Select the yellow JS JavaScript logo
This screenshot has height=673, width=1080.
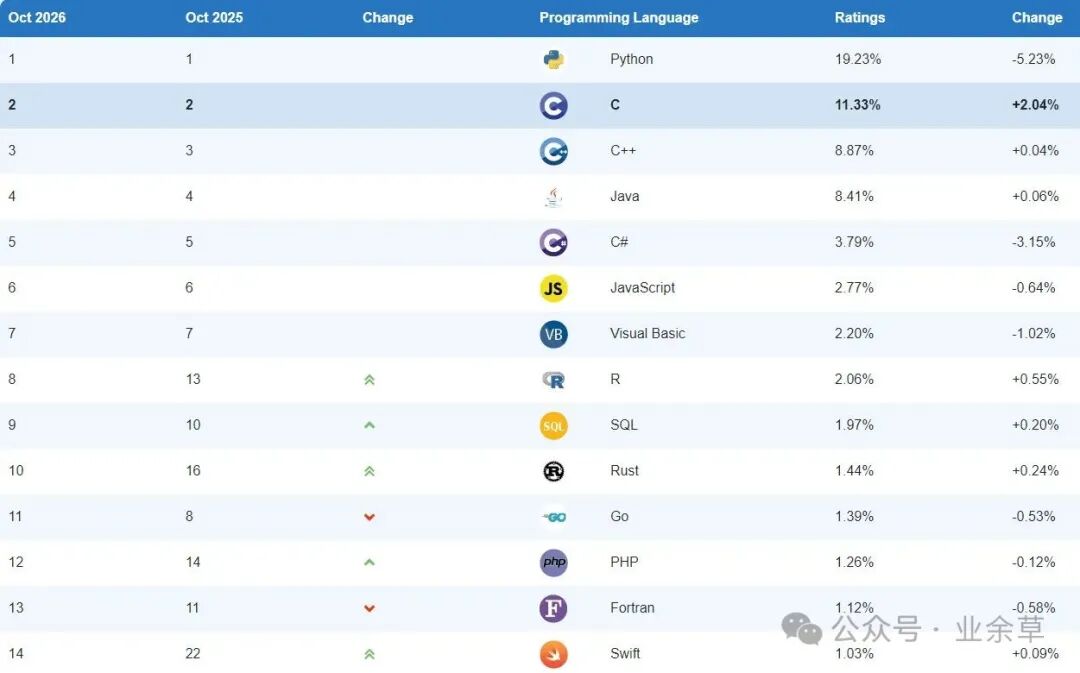(x=553, y=289)
